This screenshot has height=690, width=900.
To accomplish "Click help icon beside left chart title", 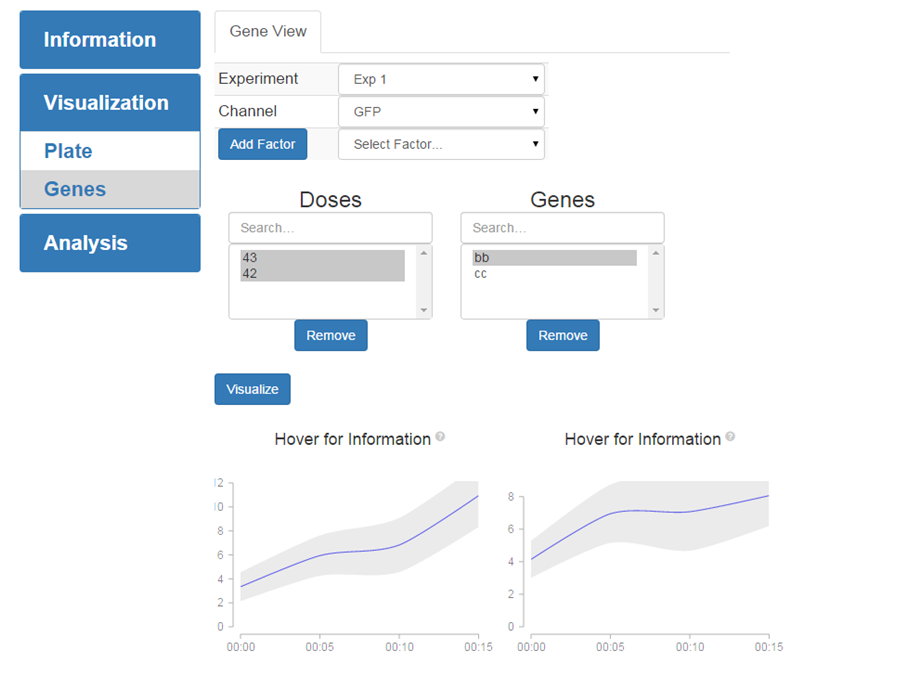I will (440, 437).
